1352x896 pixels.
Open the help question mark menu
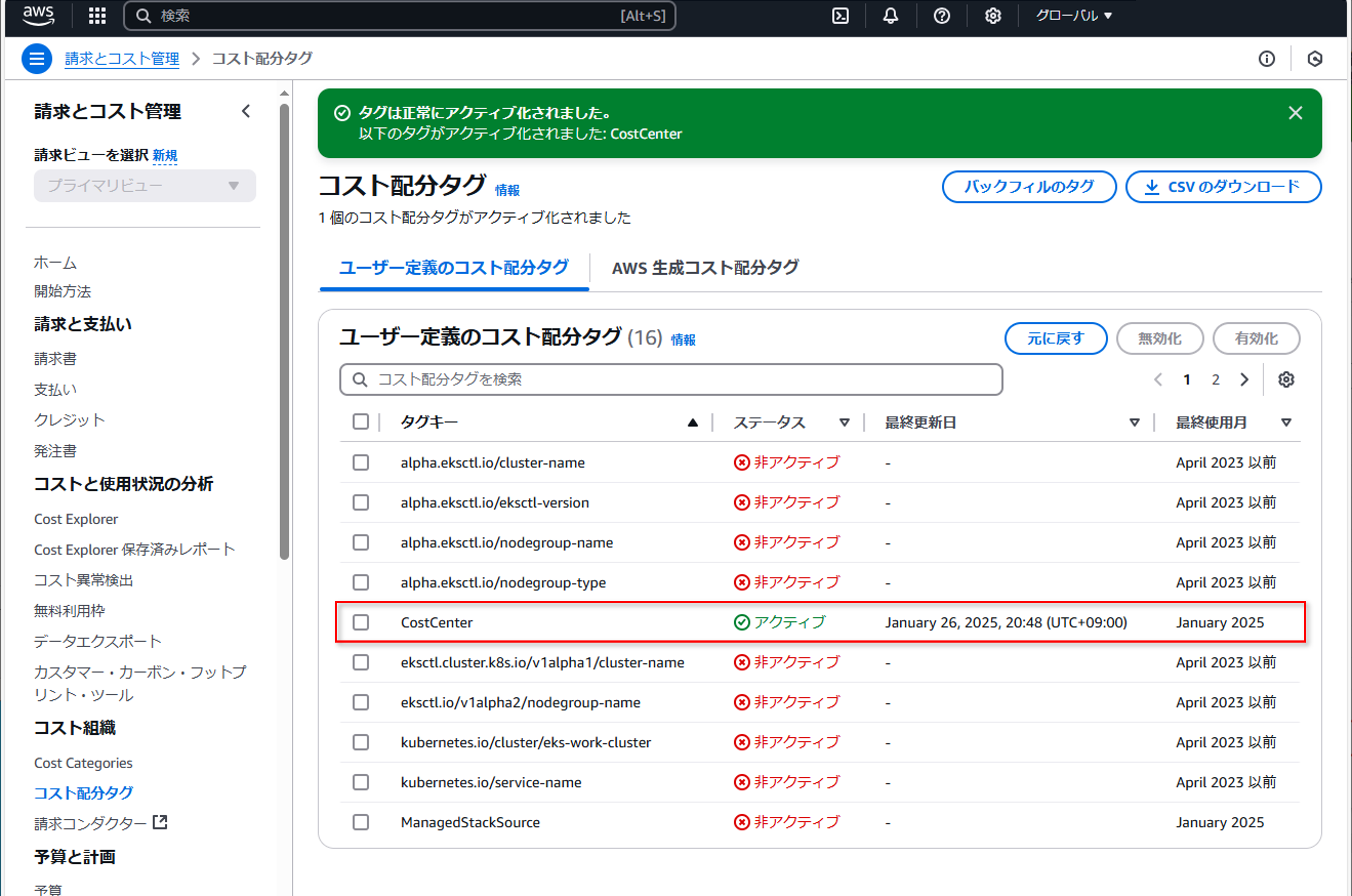point(941,16)
